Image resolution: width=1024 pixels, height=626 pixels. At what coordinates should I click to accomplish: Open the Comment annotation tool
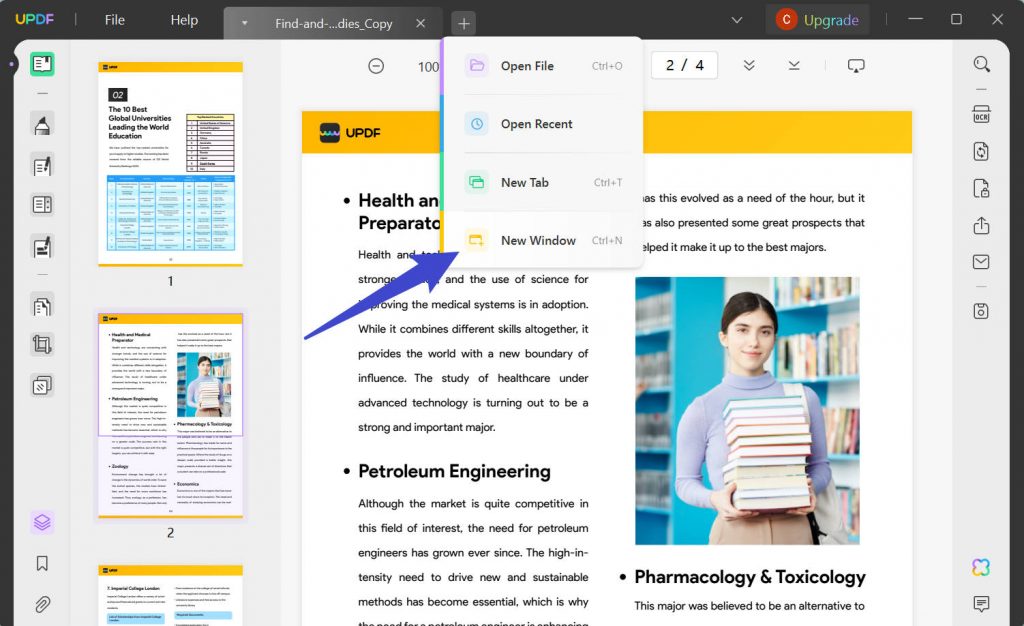(x=41, y=124)
